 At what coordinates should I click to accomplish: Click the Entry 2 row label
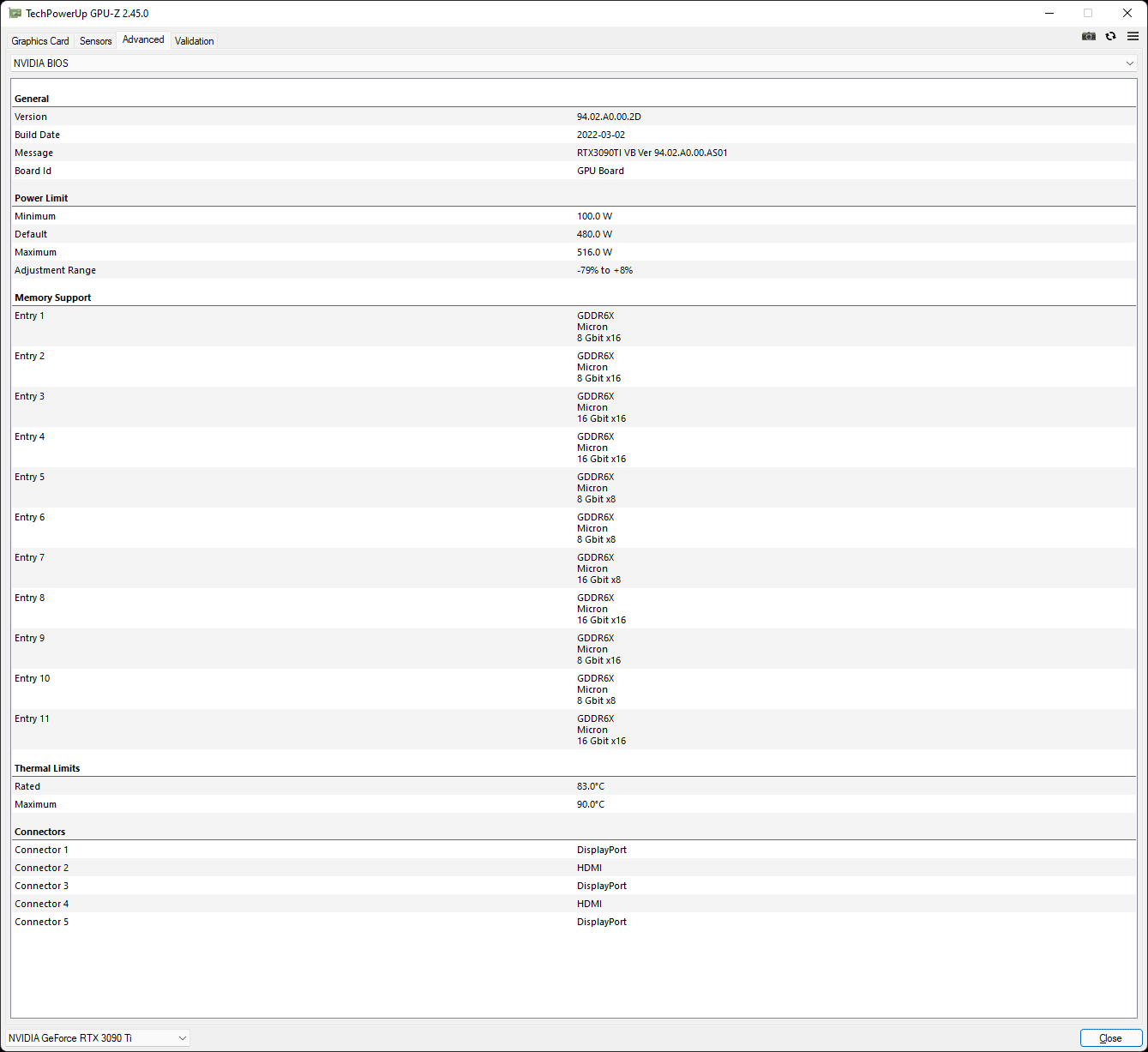pos(29,356)
